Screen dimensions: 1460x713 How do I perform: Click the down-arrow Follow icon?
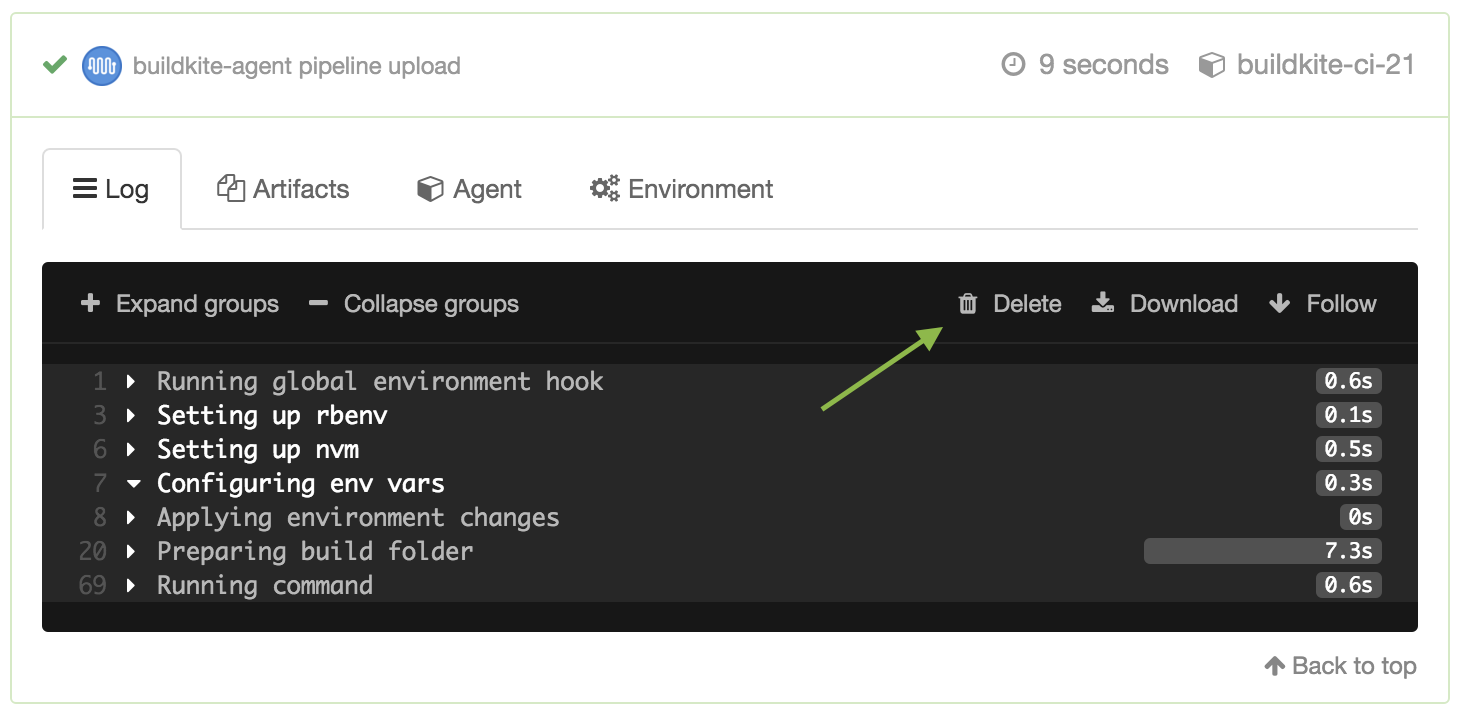tap(1281, 304)
